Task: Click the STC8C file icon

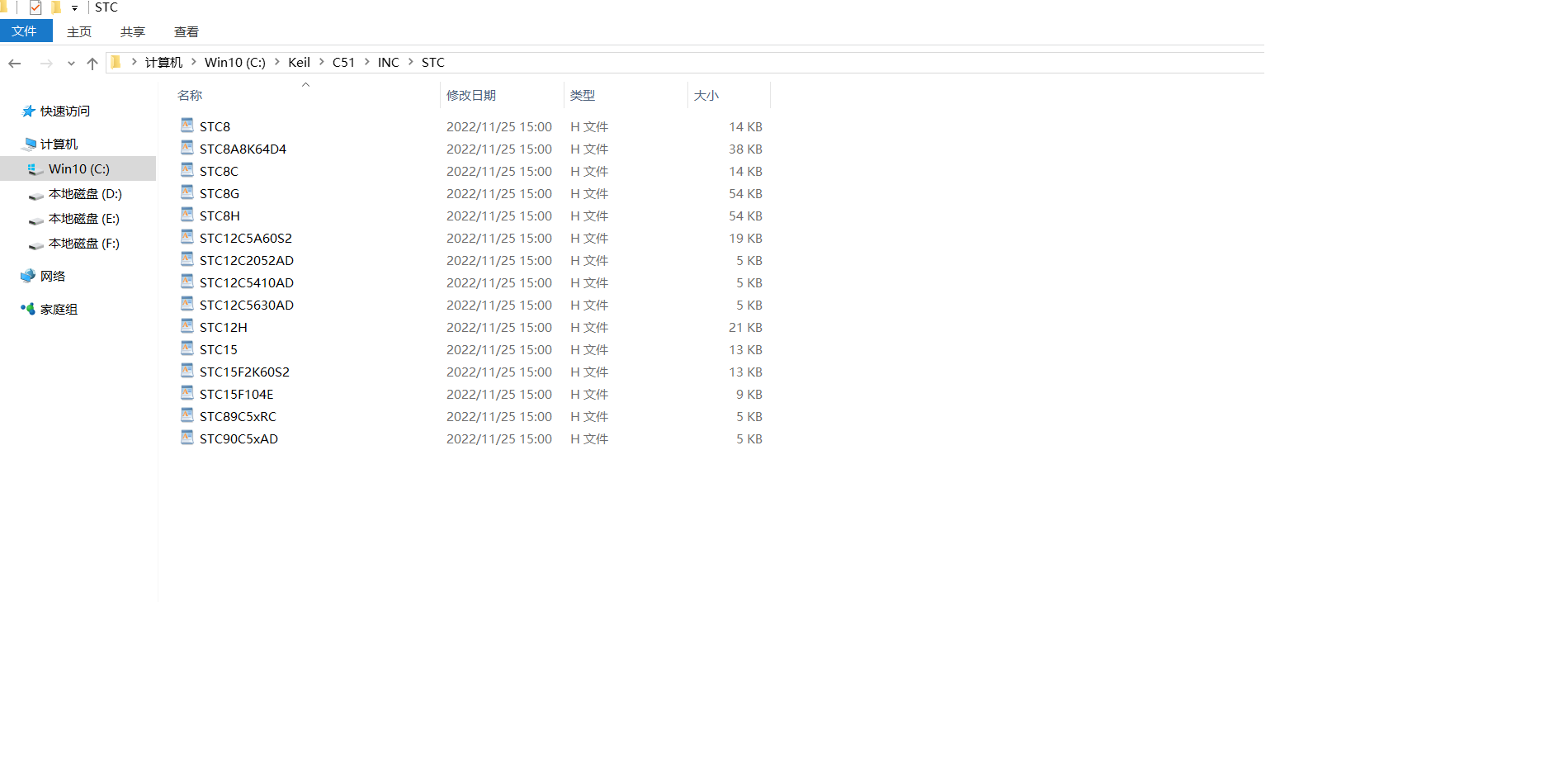Action: point(187,170)
